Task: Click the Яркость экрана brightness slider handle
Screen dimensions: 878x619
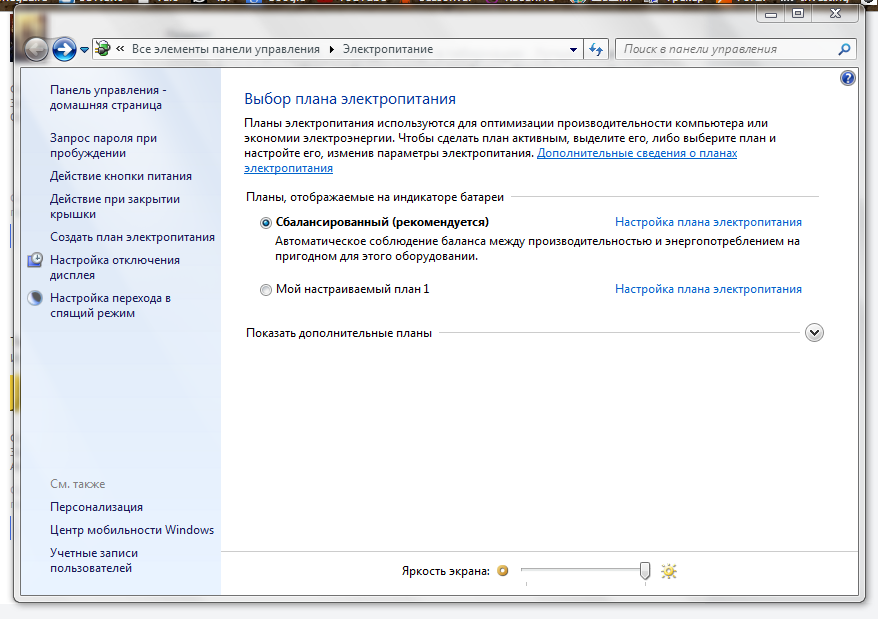Action: (645, 570)
